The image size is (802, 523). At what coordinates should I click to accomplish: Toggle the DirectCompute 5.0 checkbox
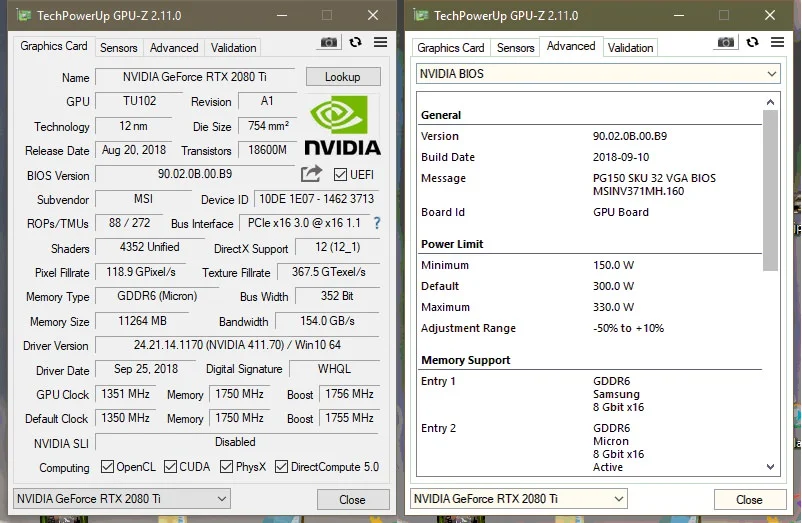(x=281, y=466)
